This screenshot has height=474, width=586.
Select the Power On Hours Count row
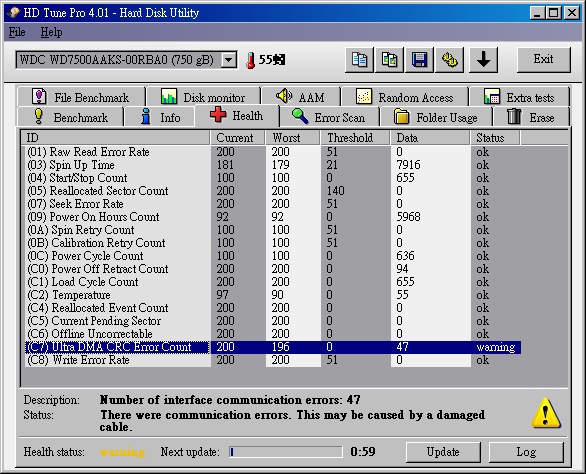click(273, 217)
